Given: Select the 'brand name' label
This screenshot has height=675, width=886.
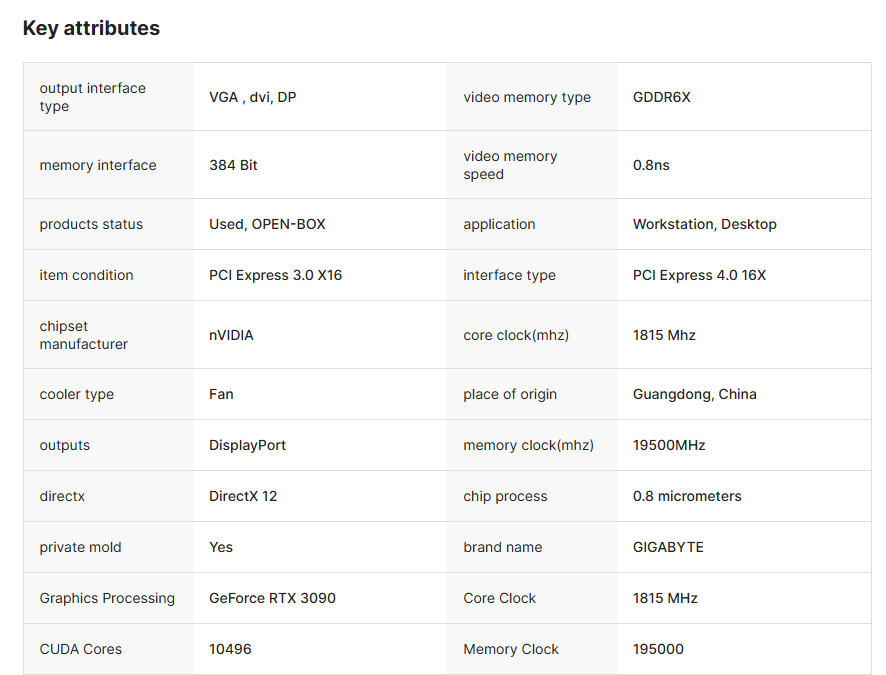Looking at the screenshot, I should tap(502, 547).
